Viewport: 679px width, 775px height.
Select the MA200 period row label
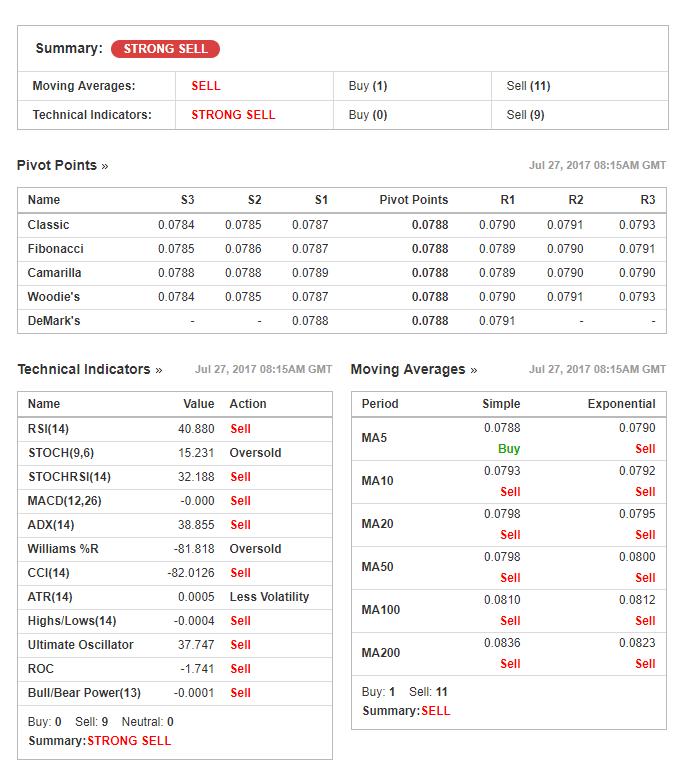(x=381, y=653)
